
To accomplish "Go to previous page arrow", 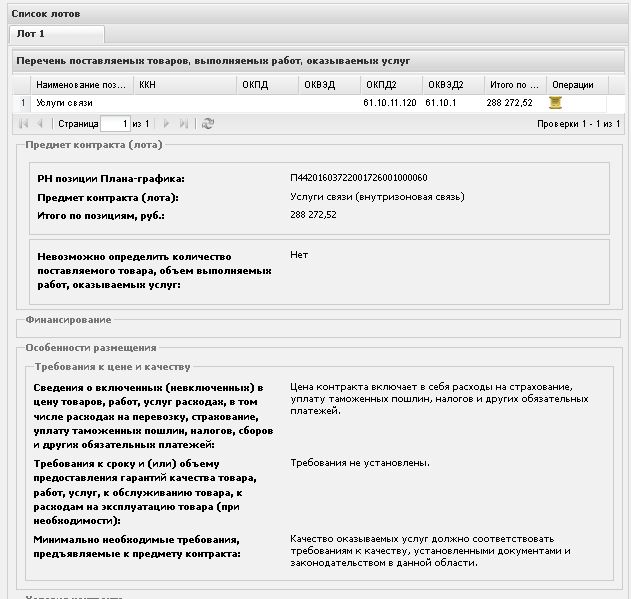I will 40,124.
